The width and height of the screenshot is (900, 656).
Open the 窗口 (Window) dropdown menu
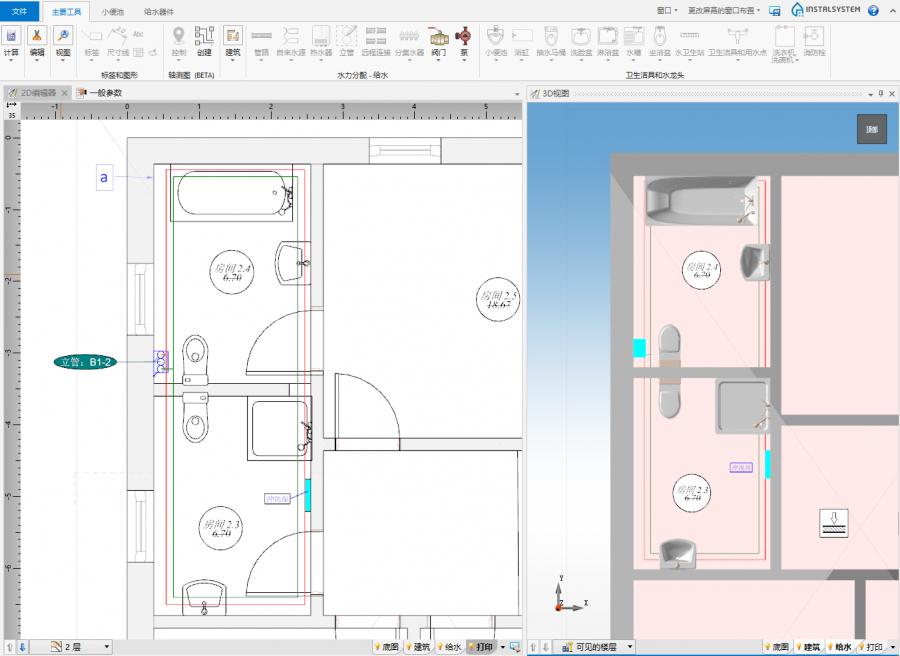point(662,9)
